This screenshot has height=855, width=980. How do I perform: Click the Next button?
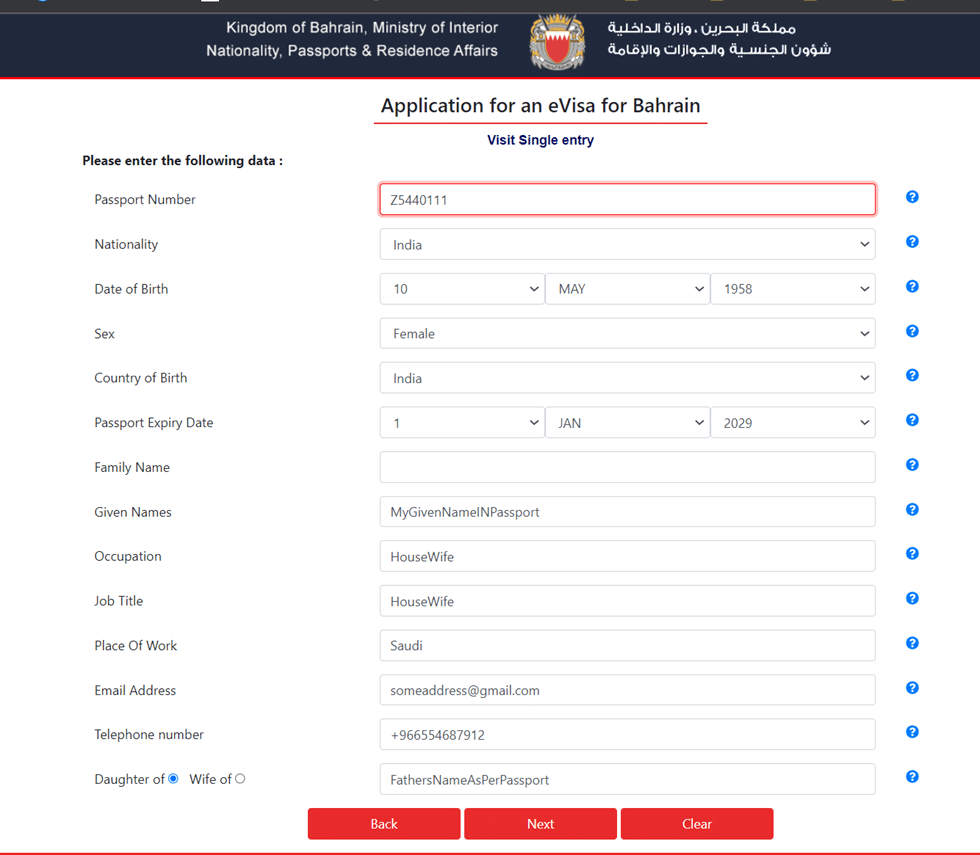[x=540, y=823]
